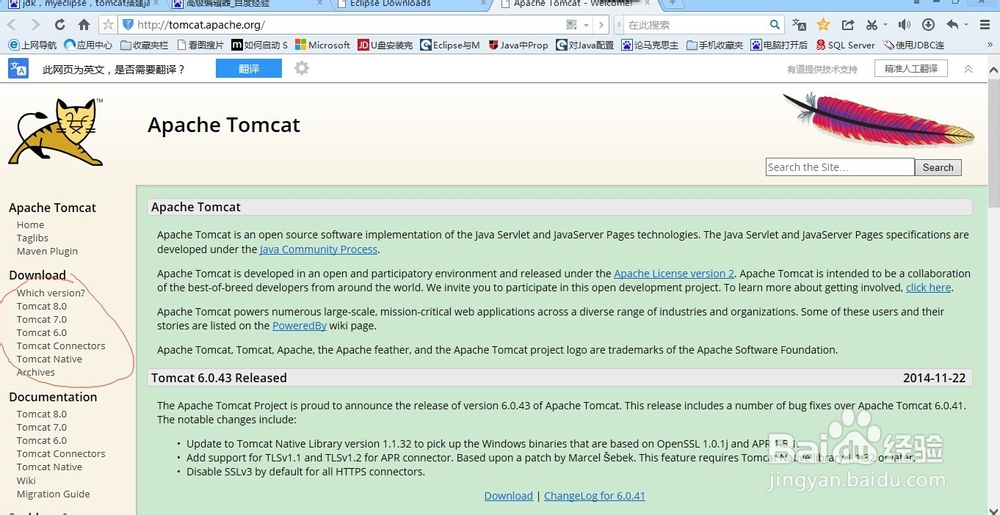Click the site Search button
The image size is (1000, 515).
pyautogui.click(x=938, y=167)
